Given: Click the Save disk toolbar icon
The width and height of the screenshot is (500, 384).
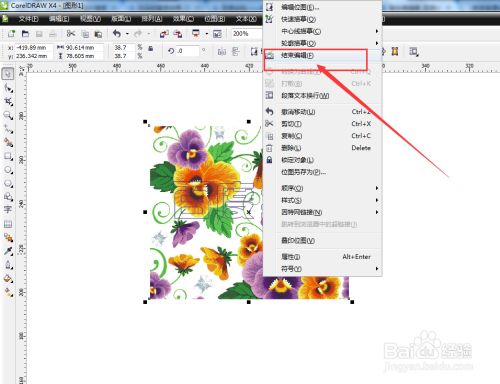Looking at the screenshot, I should [x=39, y=34].
